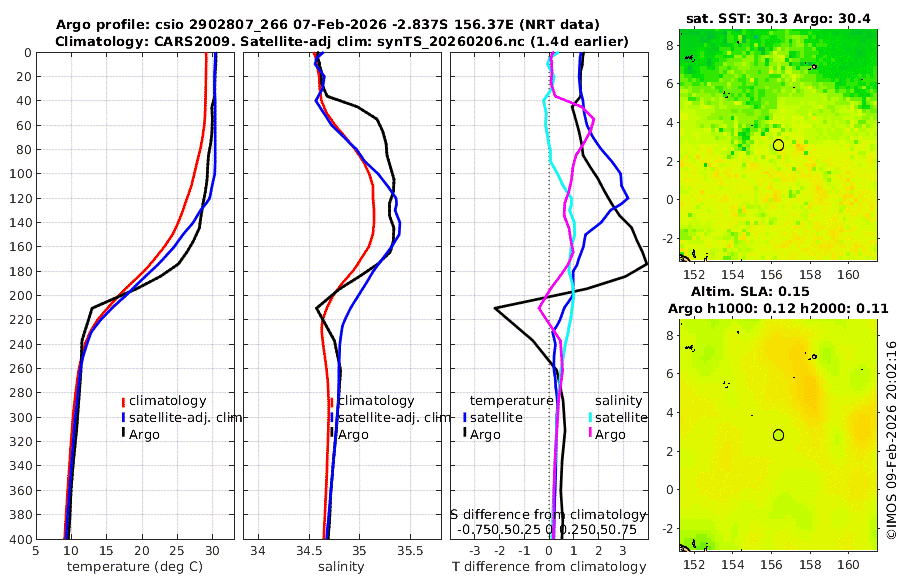The width and height of the screenshot is (900, 580).
Task: Click the float position circle on SLA map
Action: click(x=778, y=435)
